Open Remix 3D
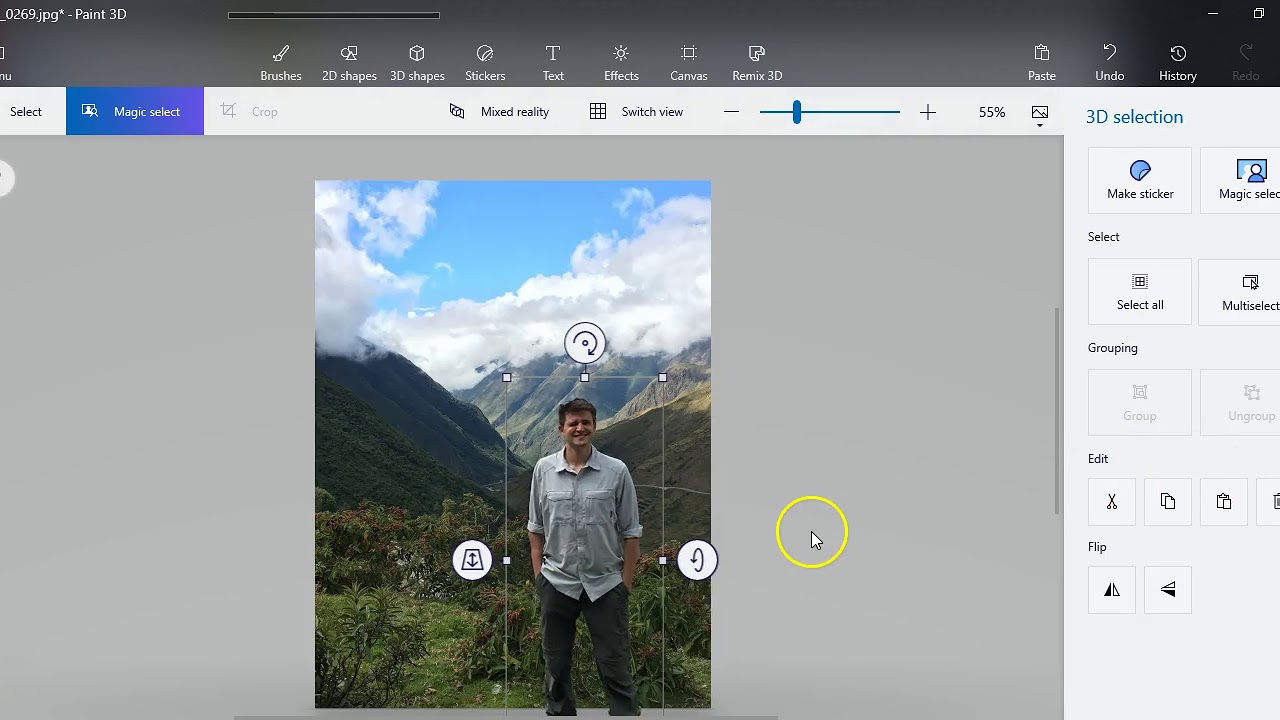 point(757,63)
